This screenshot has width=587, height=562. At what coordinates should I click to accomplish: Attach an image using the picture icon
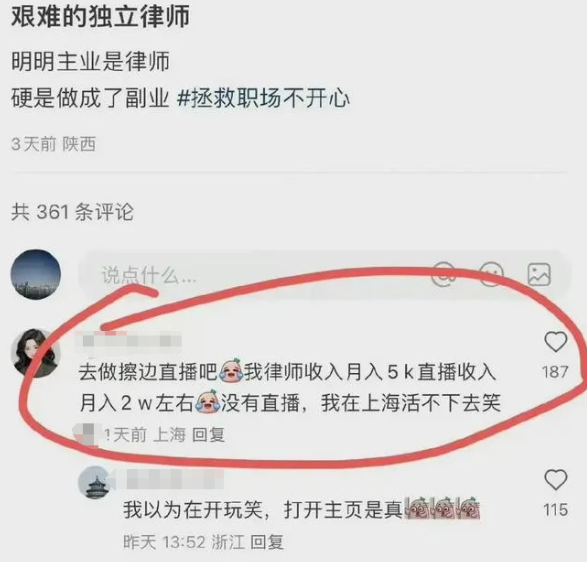539,274
